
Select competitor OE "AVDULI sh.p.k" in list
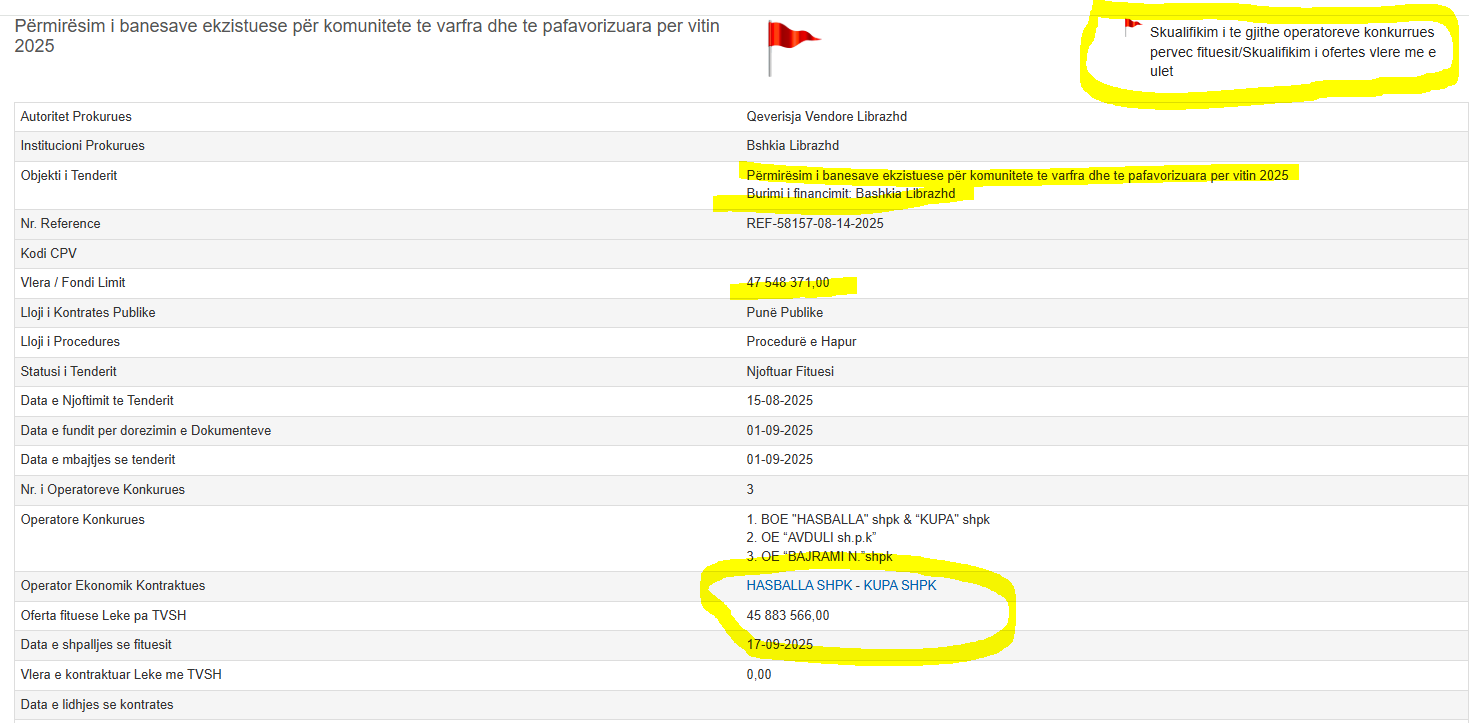point(811,538)
